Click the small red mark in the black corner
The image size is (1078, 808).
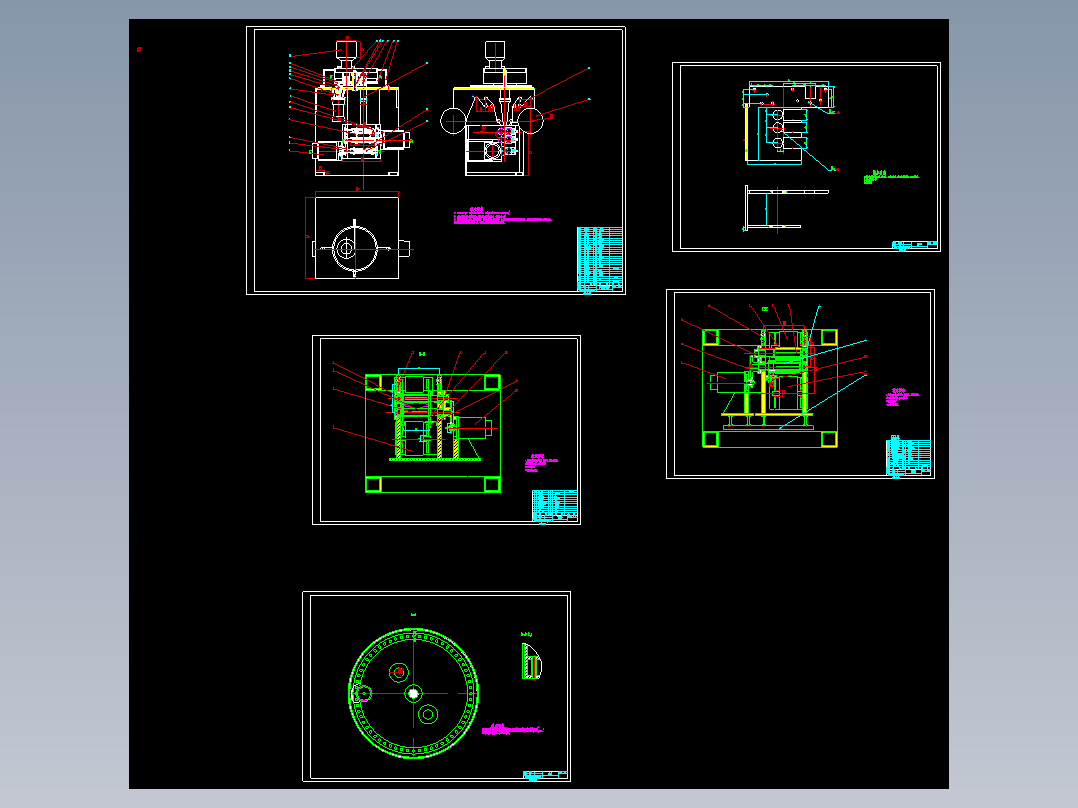pos(139,50)
